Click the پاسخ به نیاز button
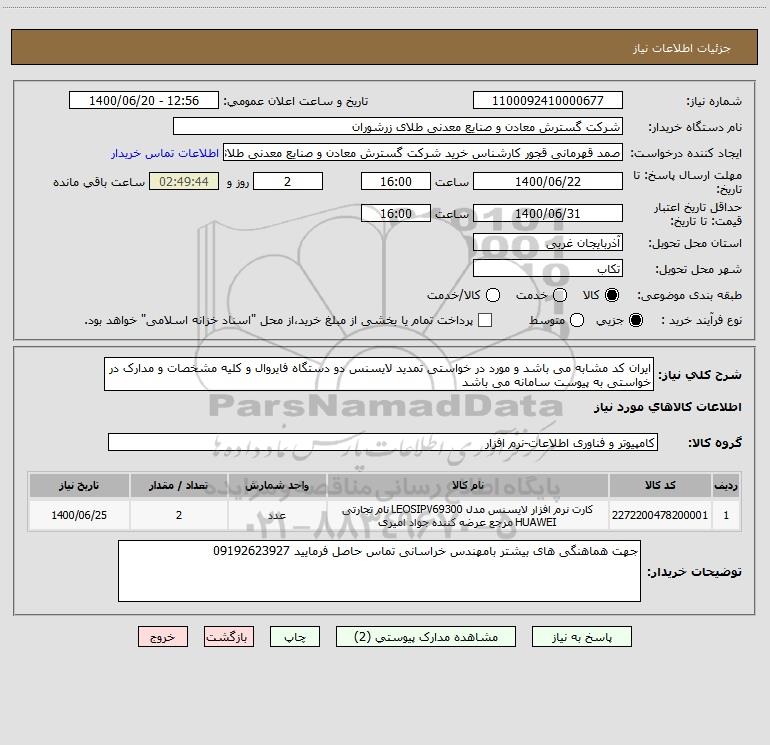 pos(581,637)
